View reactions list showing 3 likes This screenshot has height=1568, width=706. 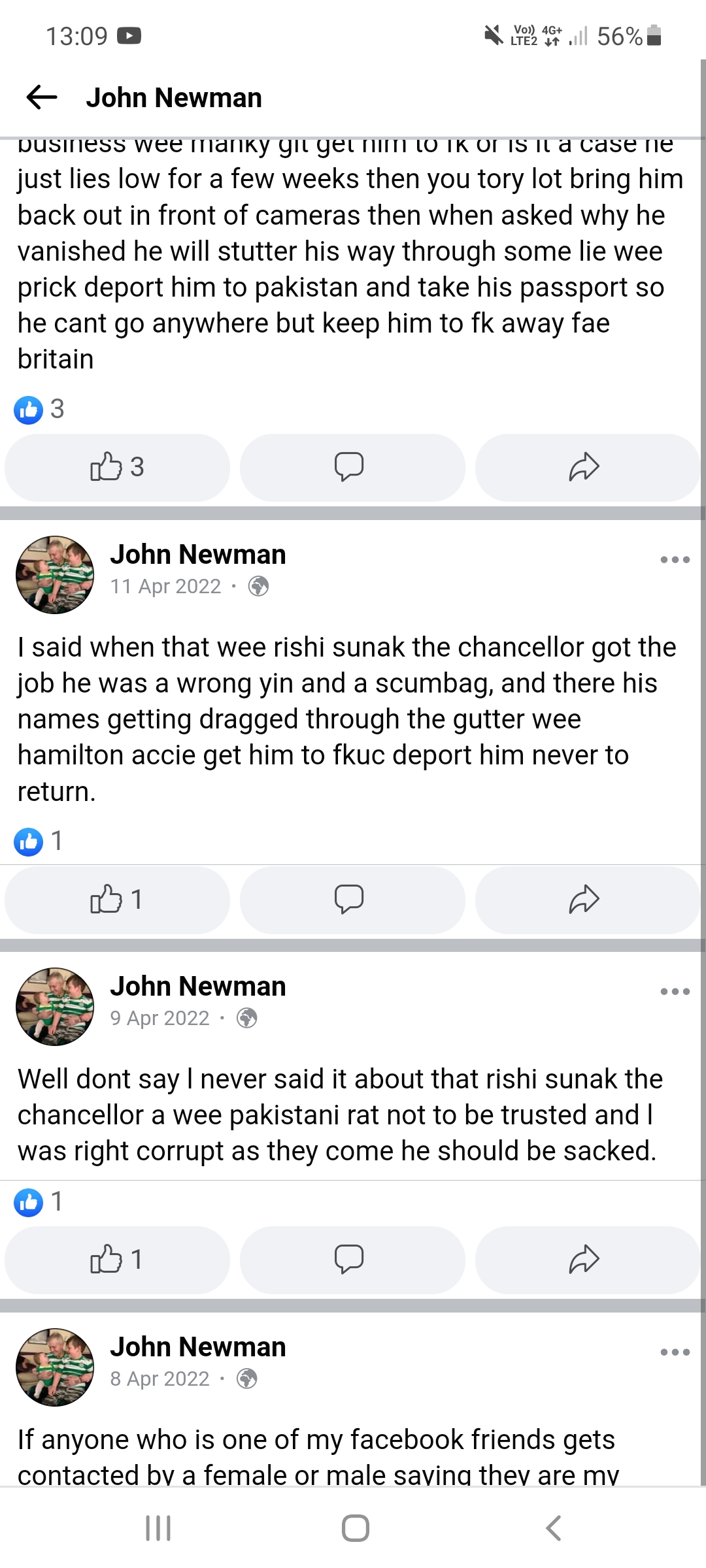(39, 410)
